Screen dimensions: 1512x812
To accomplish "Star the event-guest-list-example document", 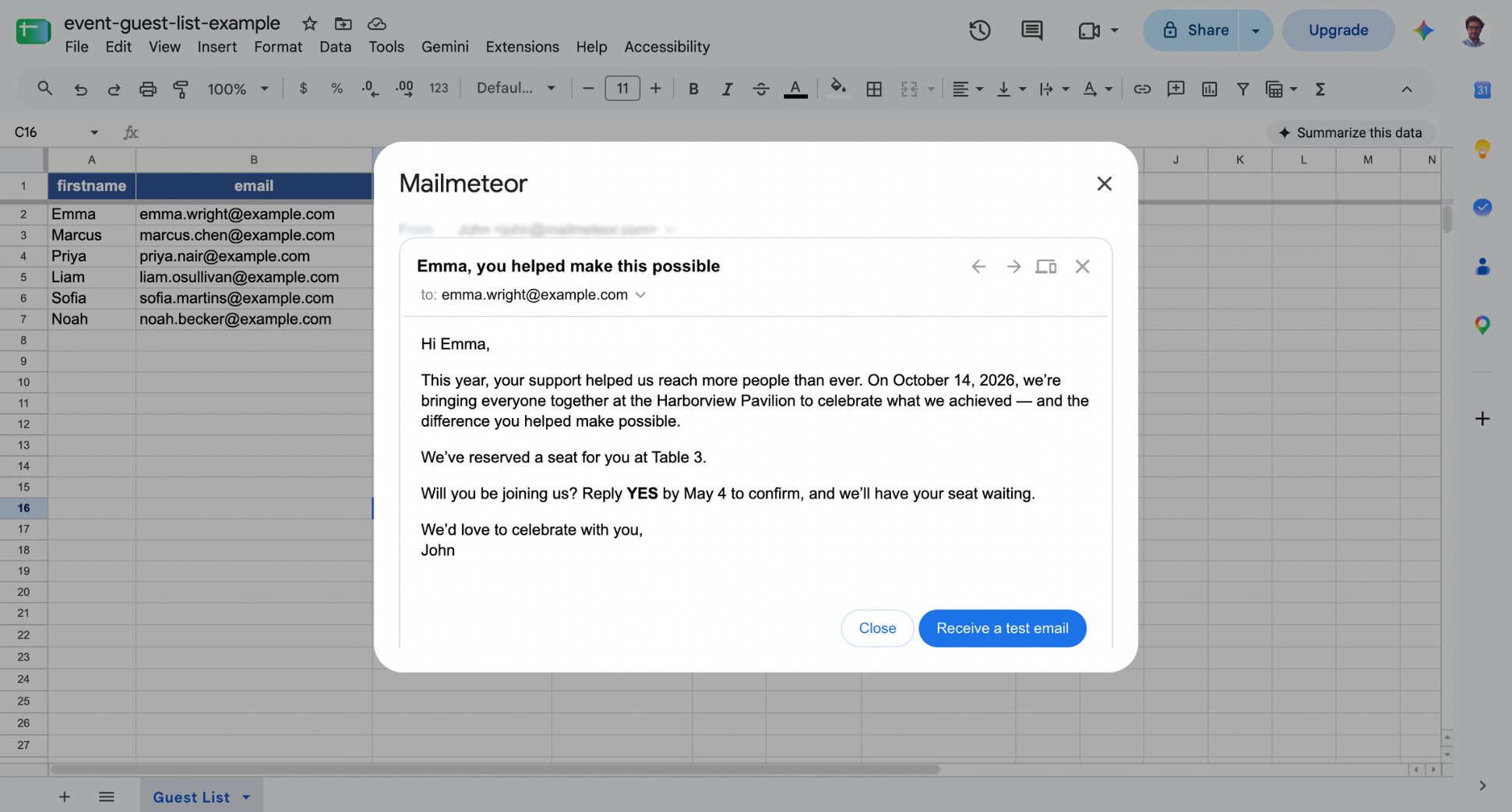I will pos(309,23).
